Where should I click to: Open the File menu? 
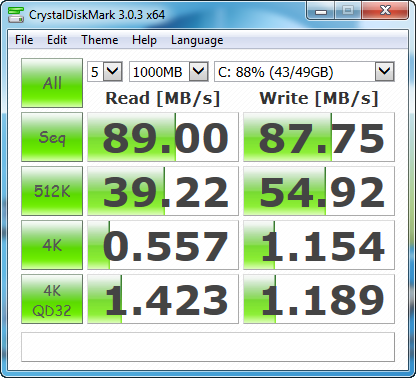[24, 40]
